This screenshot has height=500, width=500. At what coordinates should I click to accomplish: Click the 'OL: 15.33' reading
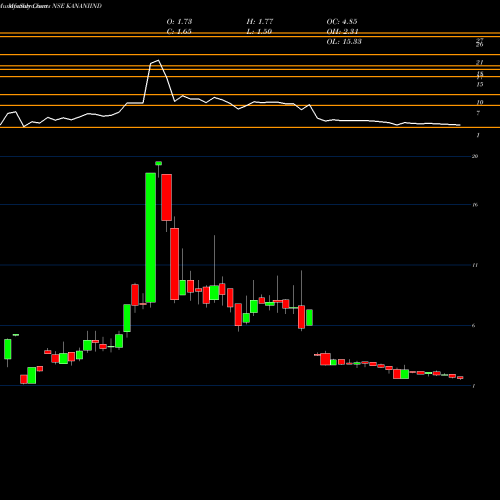tap(344, 42)
